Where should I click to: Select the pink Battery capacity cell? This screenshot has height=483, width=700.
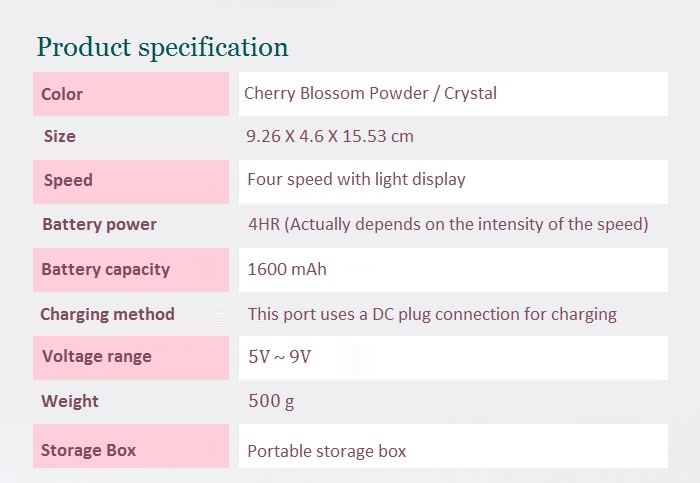[x=131, y=270]
